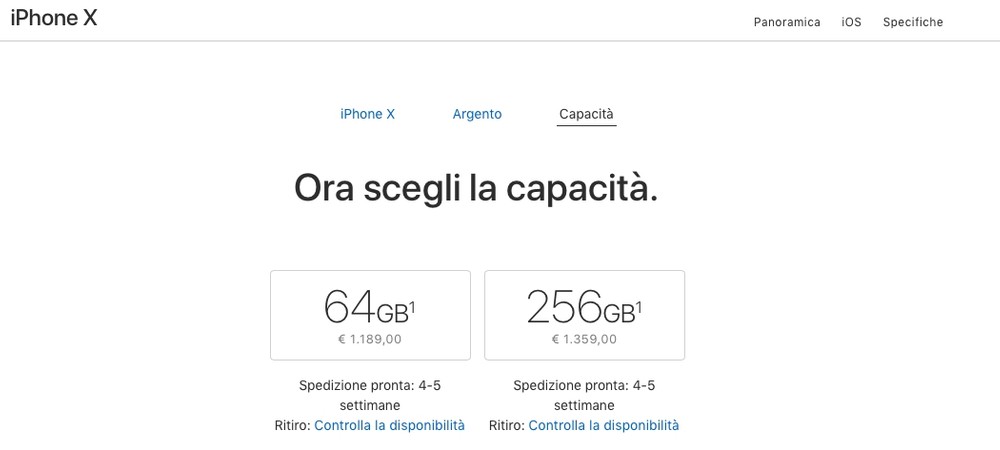Viewport: 1000px width, 450px height.
Task: Open footnote 1 next to 64GB
Action: [x=412, y=305]
